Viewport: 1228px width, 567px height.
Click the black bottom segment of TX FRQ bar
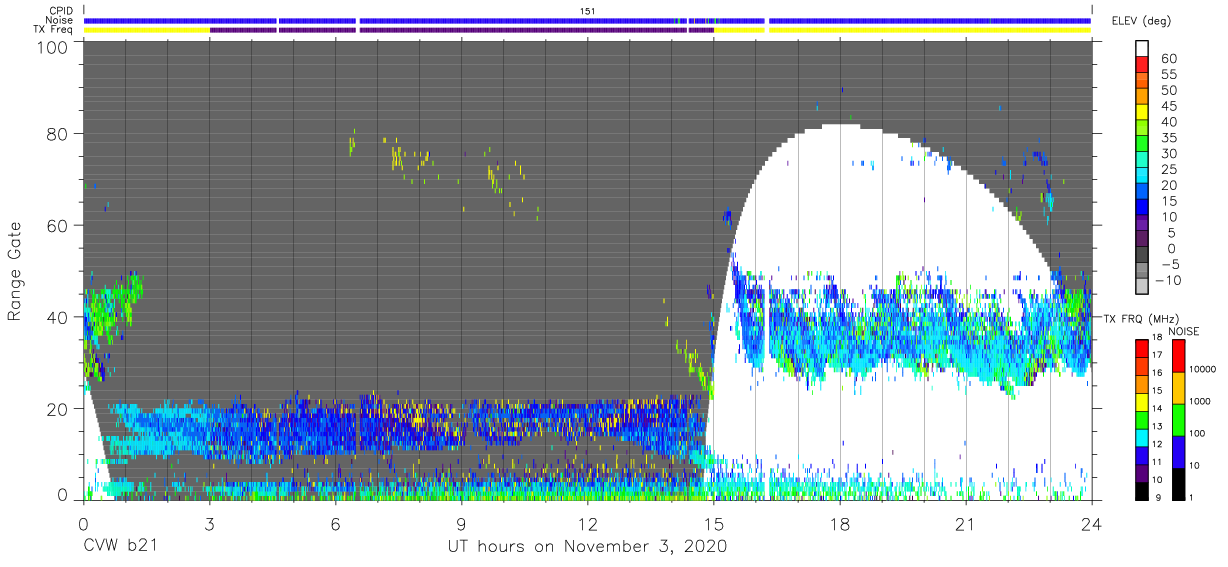pyautogui.click(x=1142, y=491)
